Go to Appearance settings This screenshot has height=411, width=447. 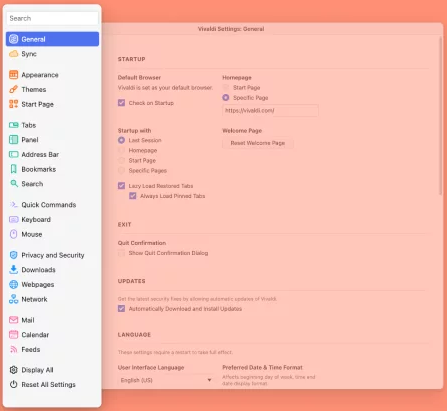point(52,75)
